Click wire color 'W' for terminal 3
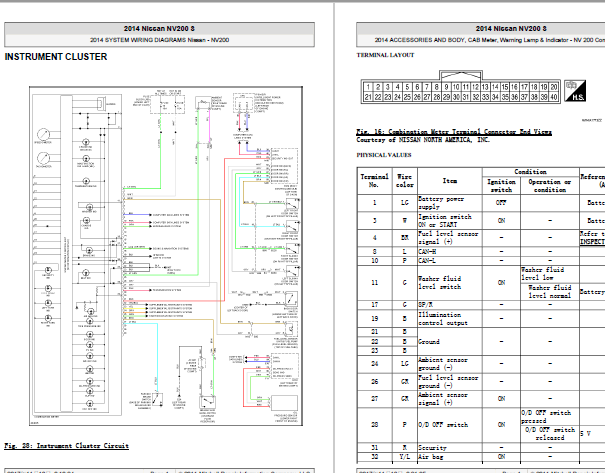Screen dimensions: 605x473 405,221
